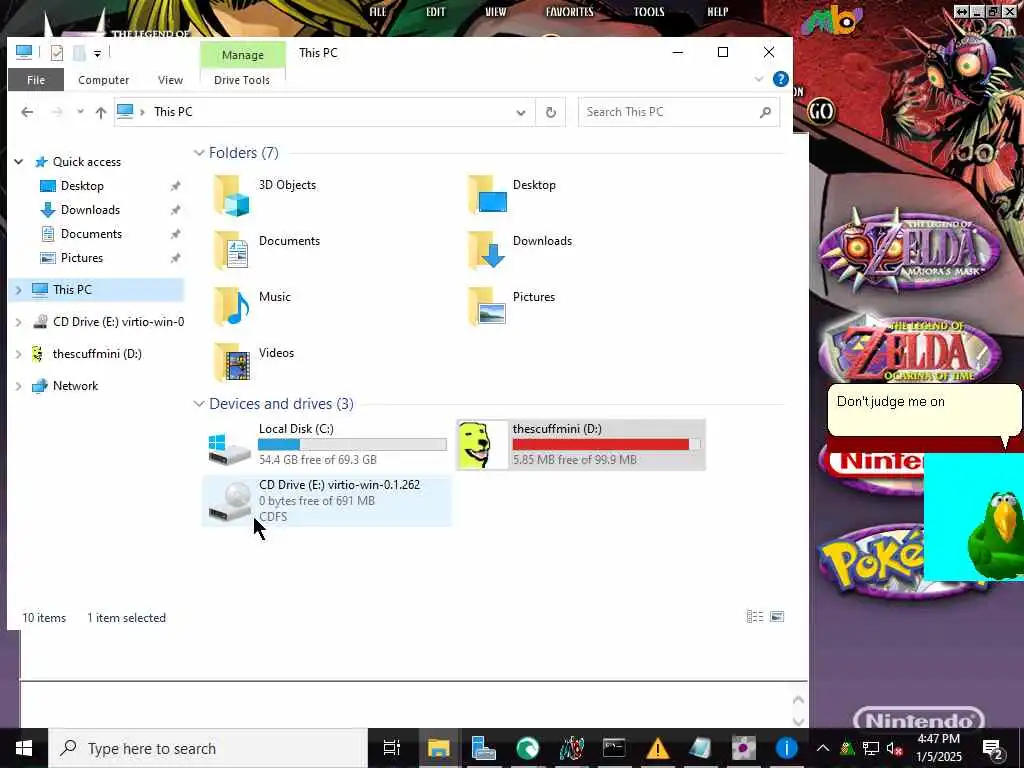This screenshot has width=1024, height=768.
Task: Select Network in navigation pane
Action: click(x=75, y=386)
